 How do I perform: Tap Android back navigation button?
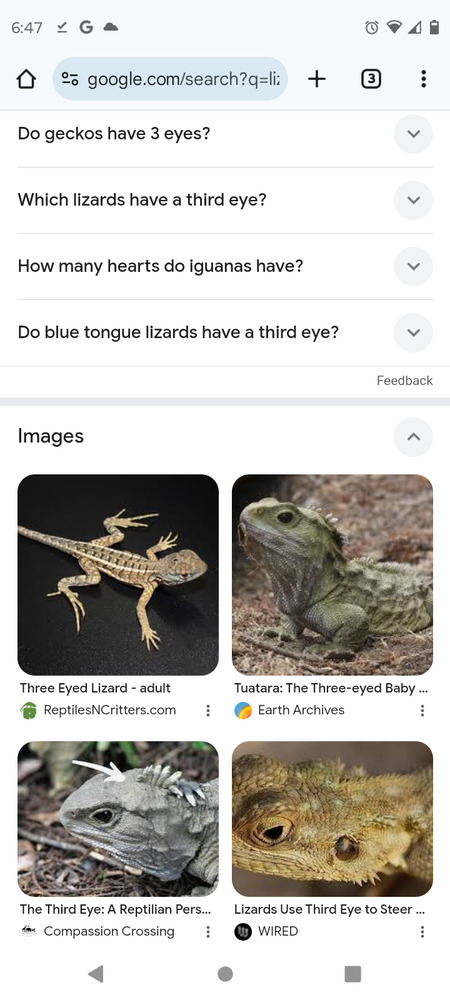tap(96, 973)
